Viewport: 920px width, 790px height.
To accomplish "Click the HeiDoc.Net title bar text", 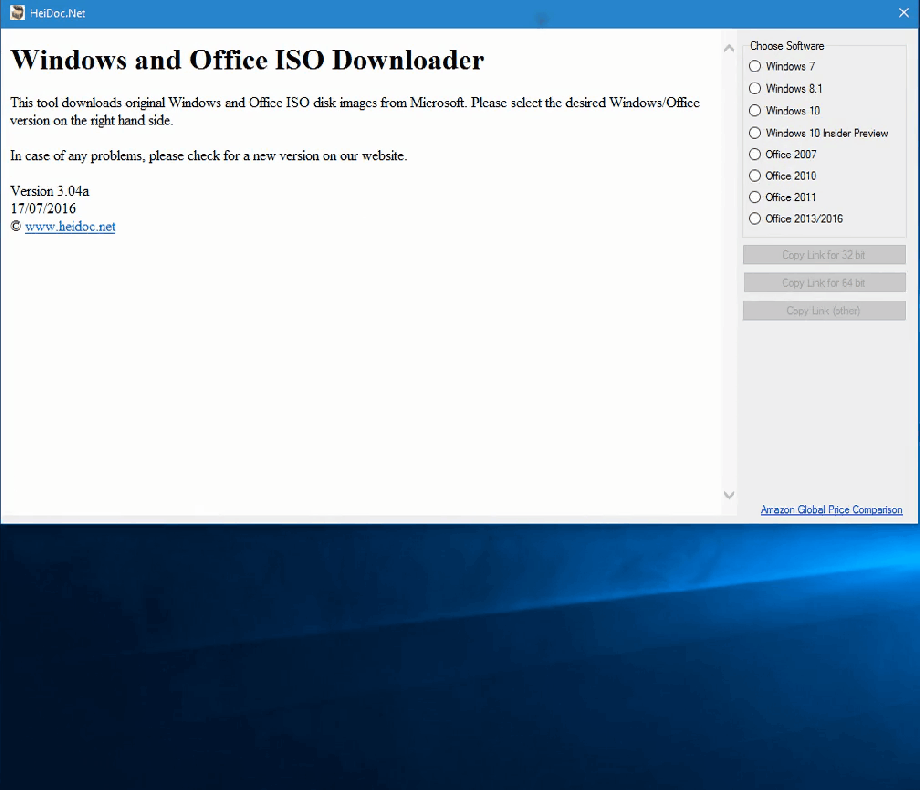I will coord(58,13).
